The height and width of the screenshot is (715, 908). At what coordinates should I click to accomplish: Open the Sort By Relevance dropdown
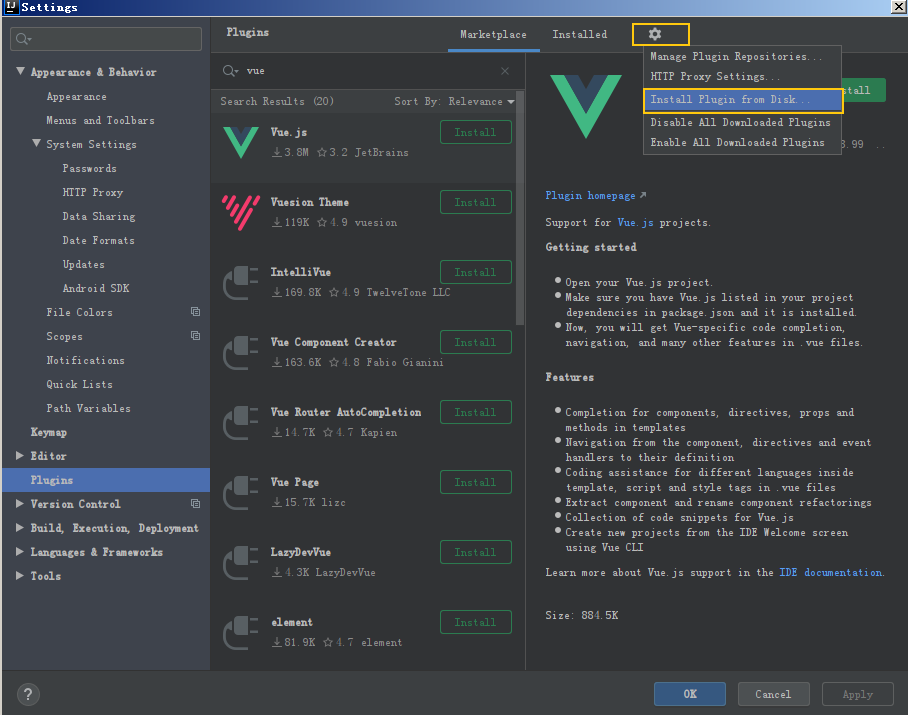point(454,101)
